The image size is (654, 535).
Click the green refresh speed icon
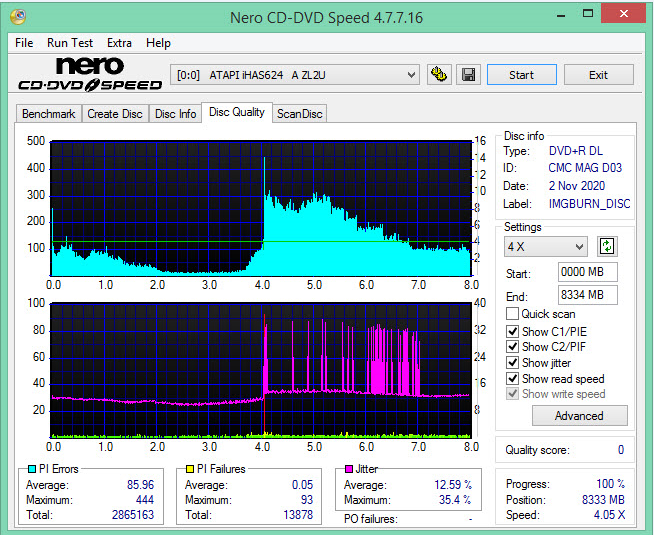[607, 246]
